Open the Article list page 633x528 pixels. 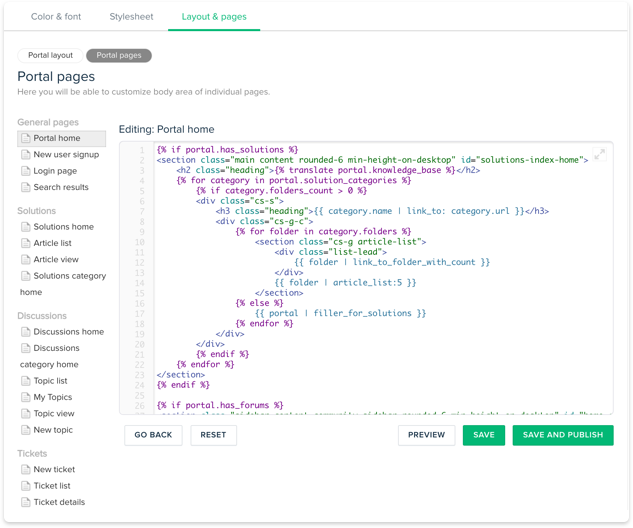pos(52,243)
